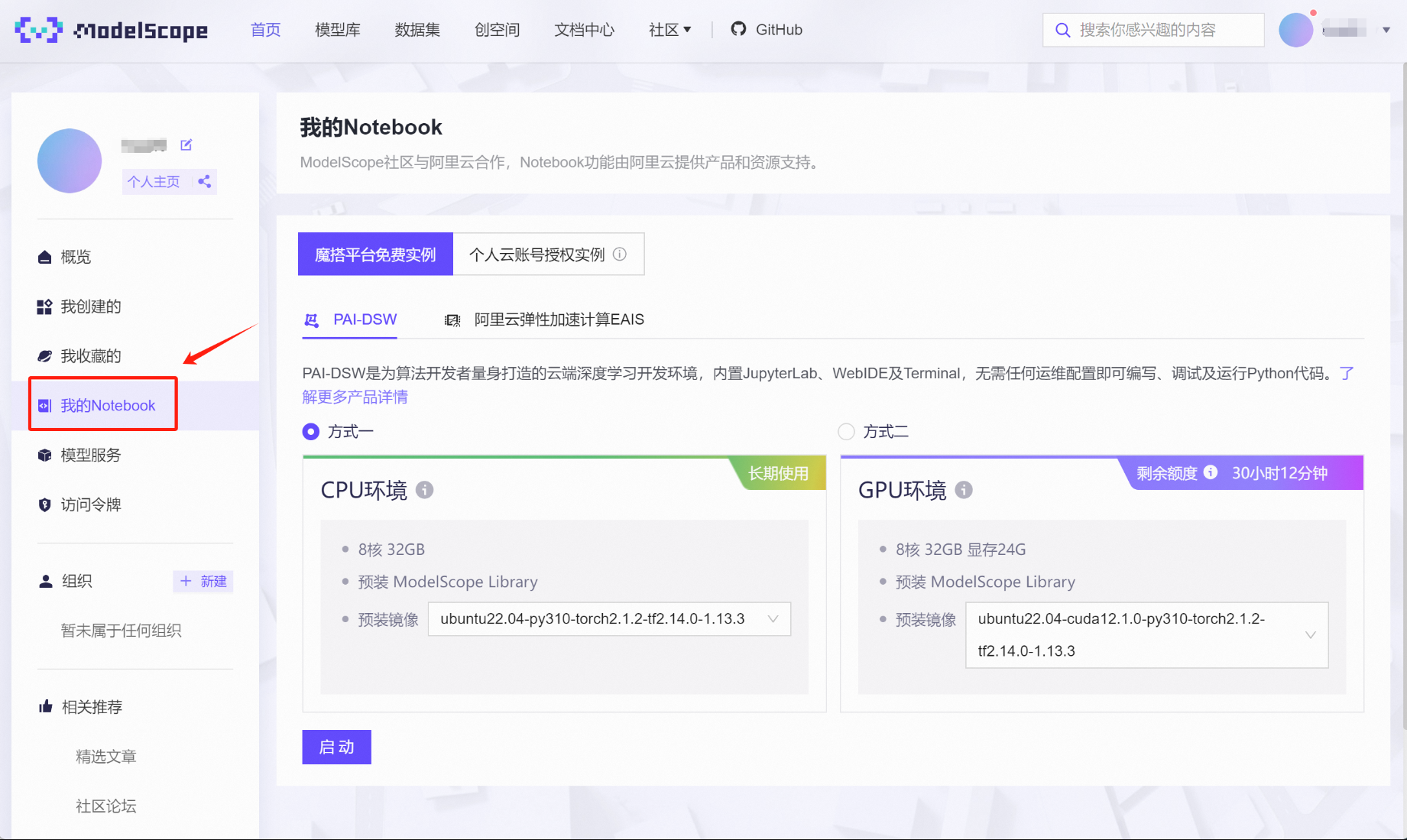Screen dimensions: 1407x840
Task: Open 模型库 in the top navigation
Action: (x=337, y=30)
